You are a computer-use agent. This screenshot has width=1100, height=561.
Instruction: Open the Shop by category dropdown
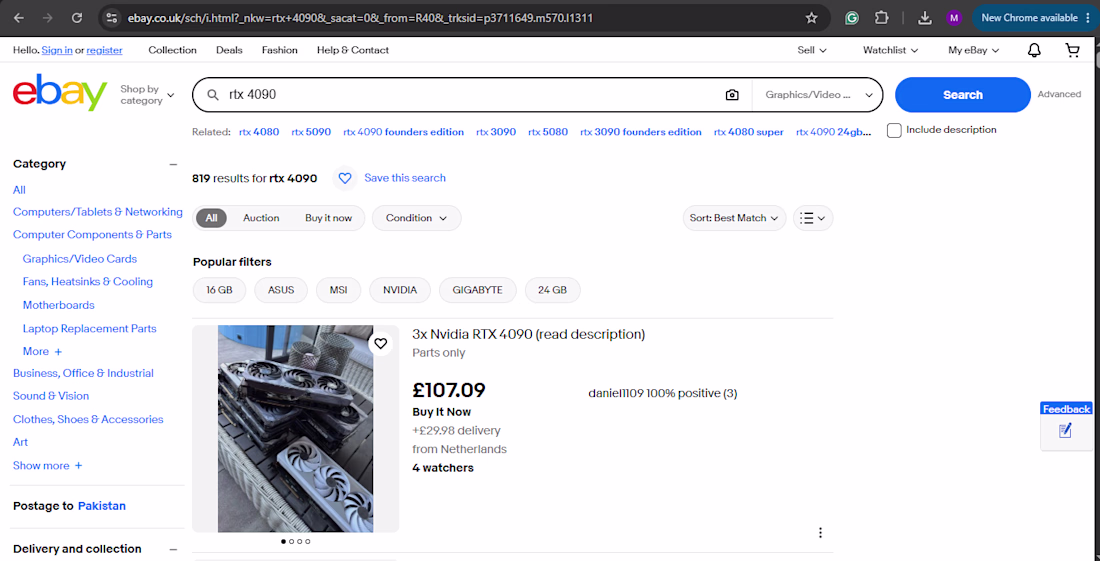click(147, 95)
